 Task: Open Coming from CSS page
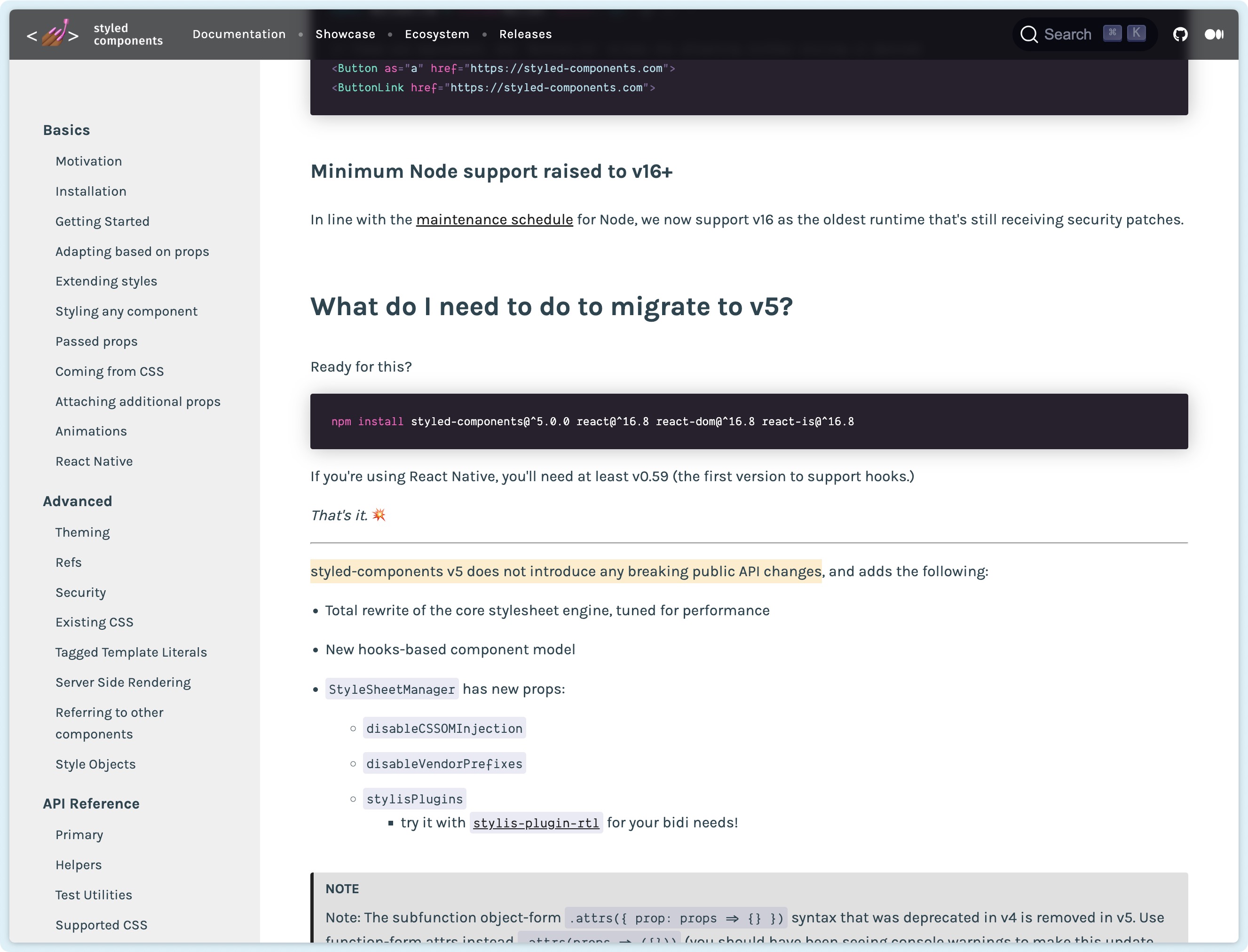coord(110,372)
